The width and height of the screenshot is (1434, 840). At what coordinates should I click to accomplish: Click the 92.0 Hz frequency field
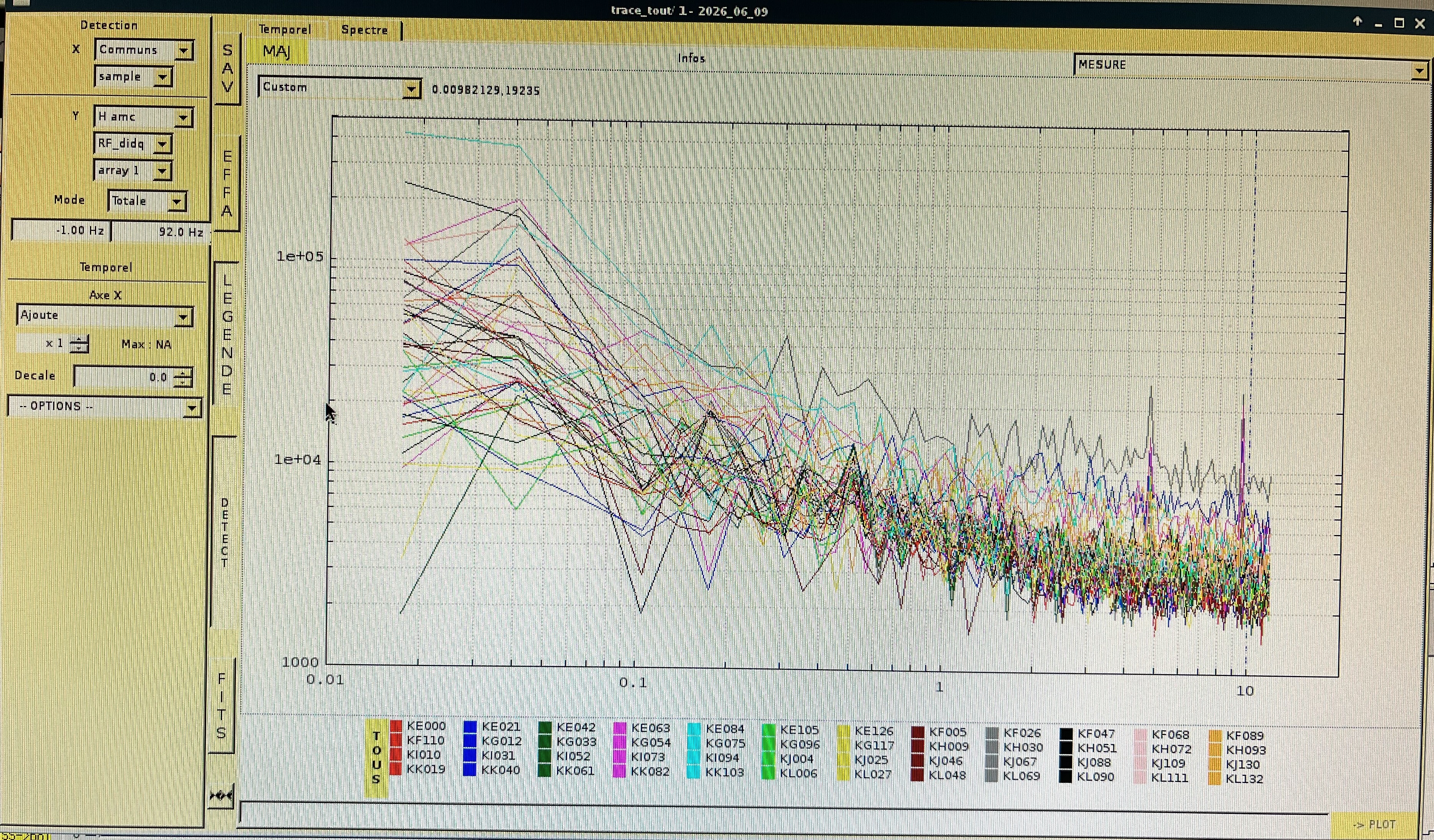point(161,232)
